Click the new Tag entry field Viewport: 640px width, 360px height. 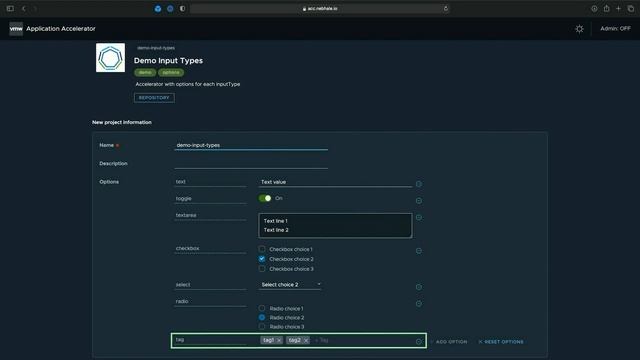pyautogui.click(x=322, y=340)
